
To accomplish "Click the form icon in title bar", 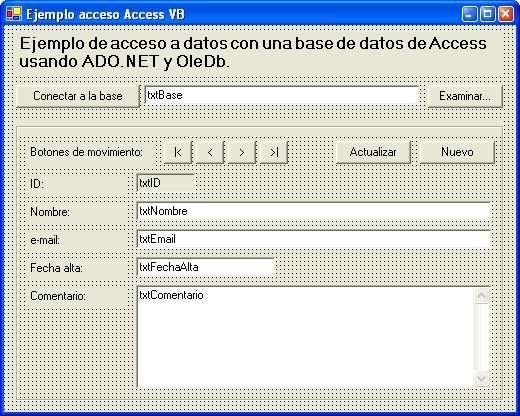I will tap(14, 14).
